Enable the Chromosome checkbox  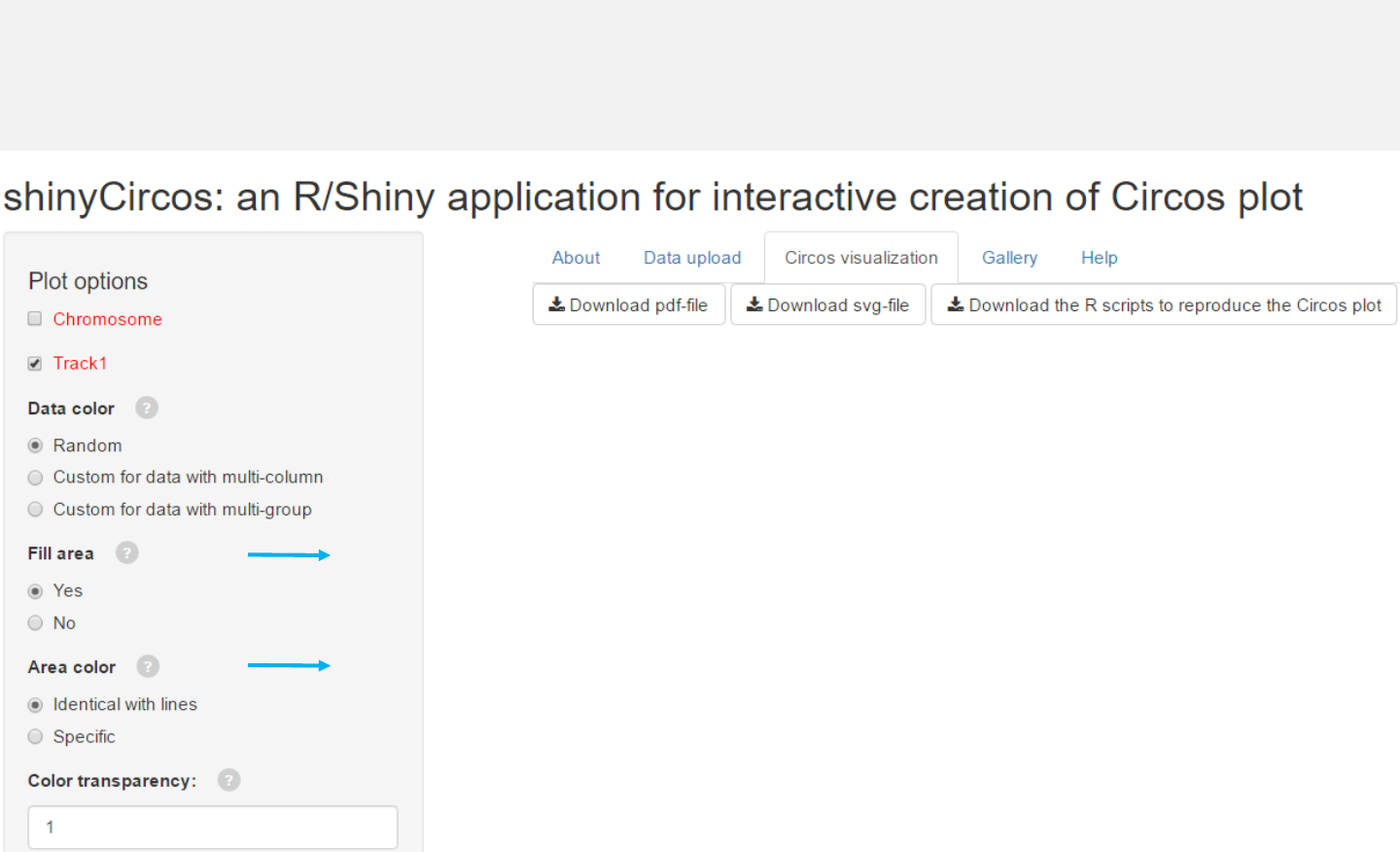[35, 319]
